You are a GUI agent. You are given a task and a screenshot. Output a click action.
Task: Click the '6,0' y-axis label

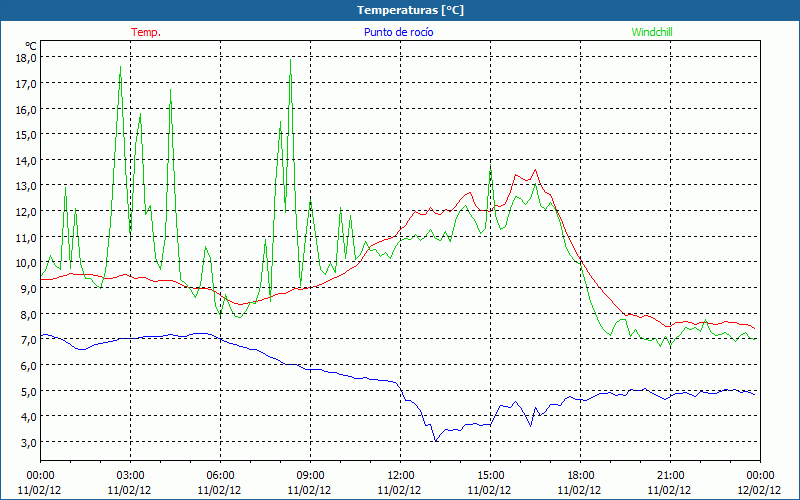coord(29,365)
